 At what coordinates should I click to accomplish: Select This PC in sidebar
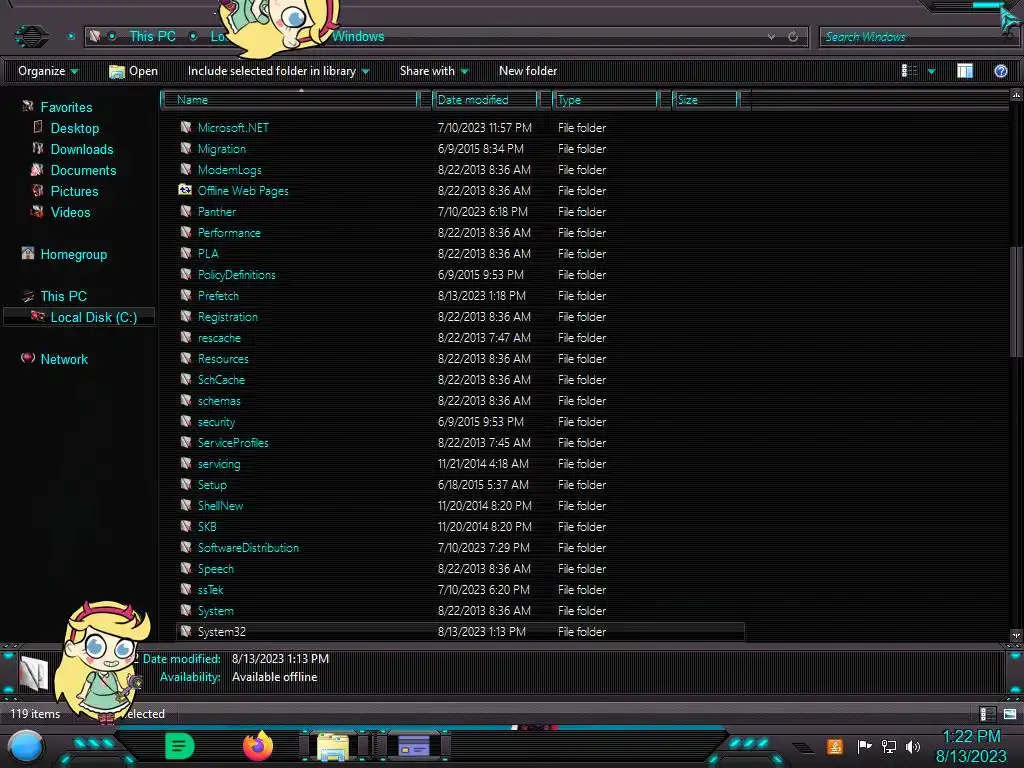[63, 296]
